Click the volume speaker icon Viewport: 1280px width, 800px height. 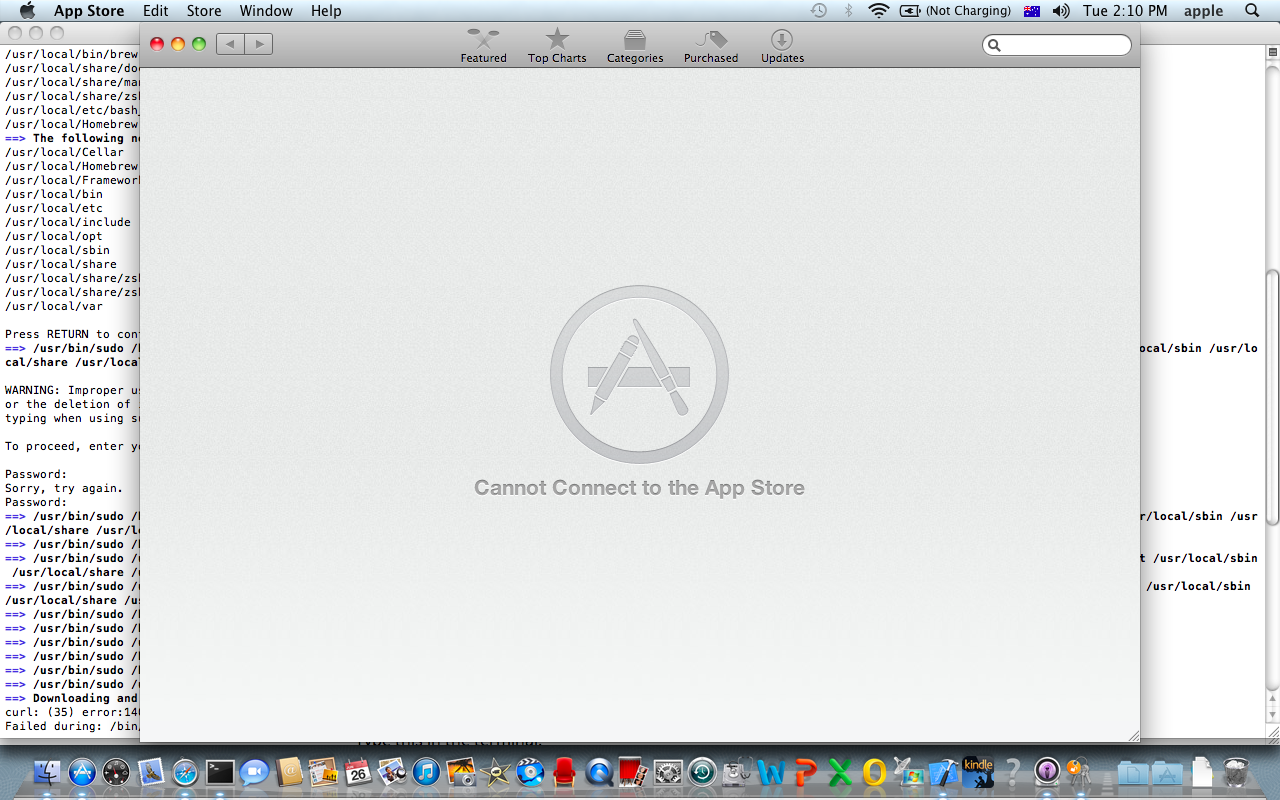click(x=1062, y=11)
